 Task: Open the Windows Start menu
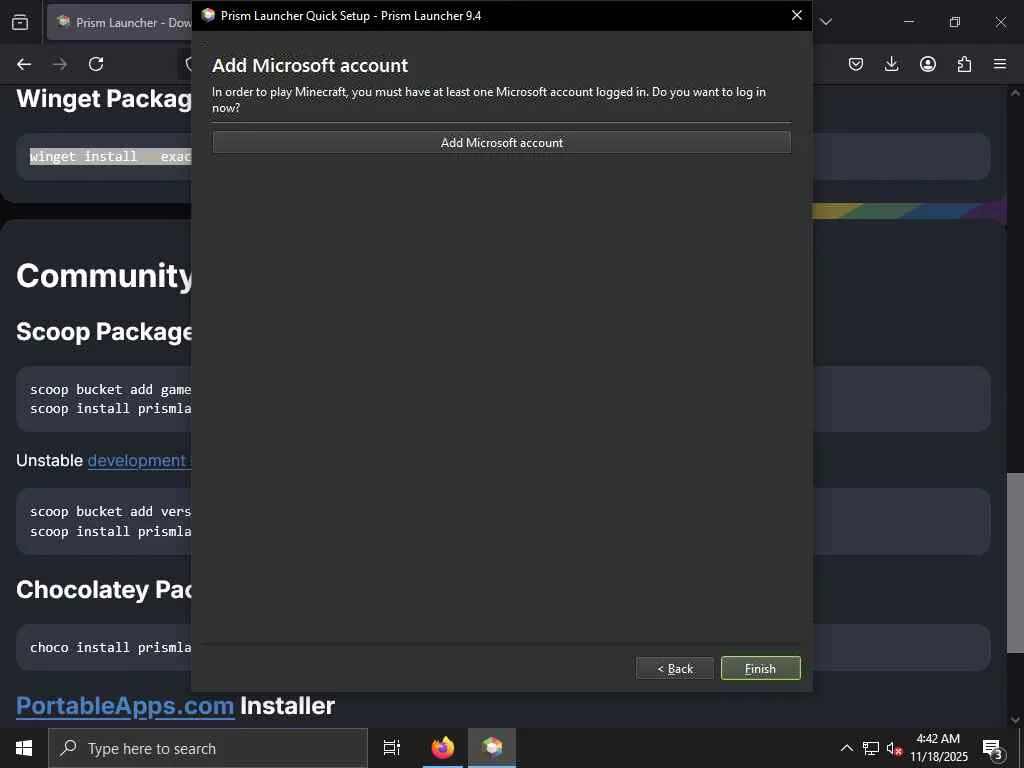pos(24,748)
